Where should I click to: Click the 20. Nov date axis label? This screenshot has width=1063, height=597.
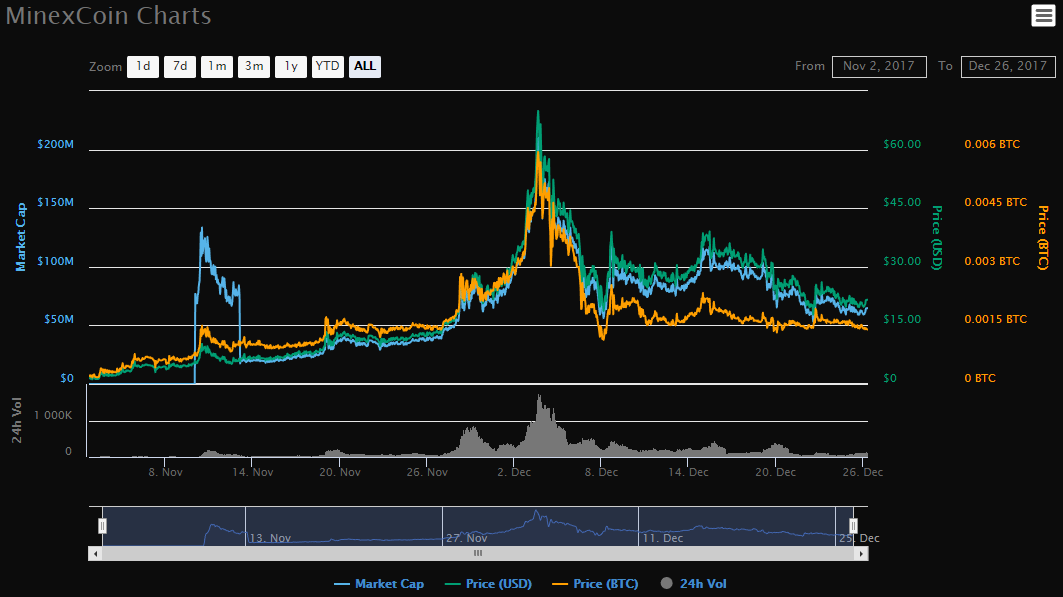point(340,472)
